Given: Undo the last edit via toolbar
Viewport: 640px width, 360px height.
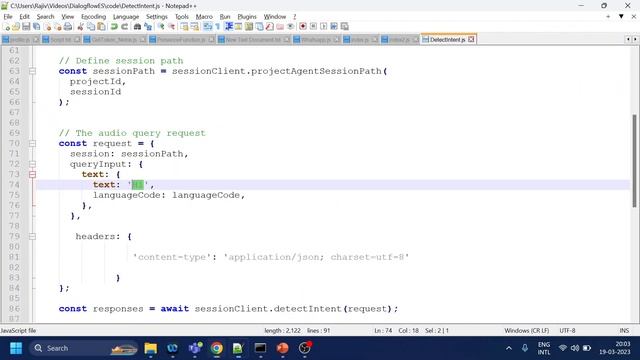Looking at the screenshot, I should coord(114,27).
